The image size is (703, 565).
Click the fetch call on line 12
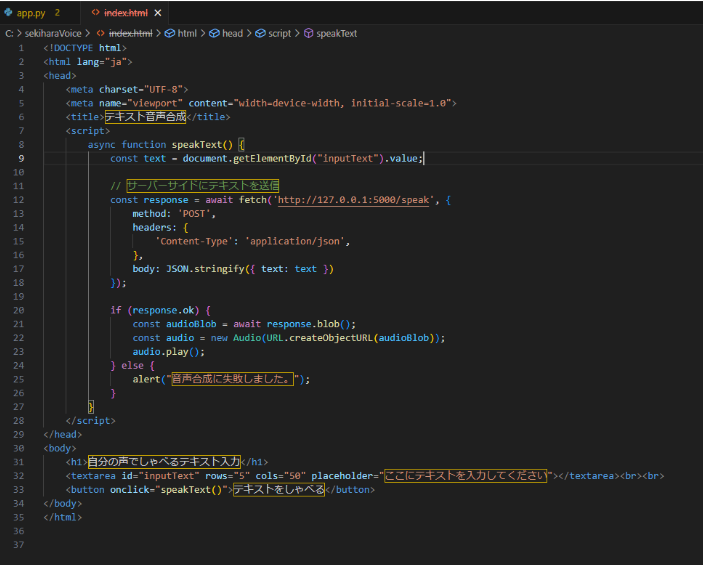click(253, 200)
